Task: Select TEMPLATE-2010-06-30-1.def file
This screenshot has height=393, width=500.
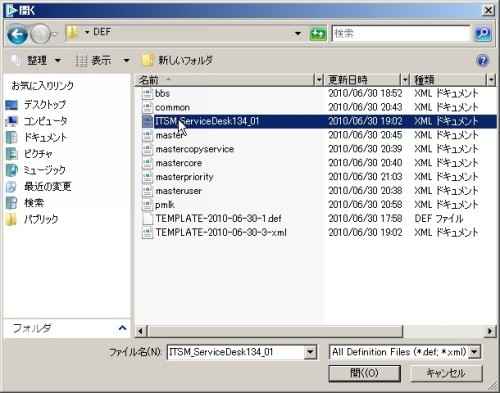Action: pos(218,219)
